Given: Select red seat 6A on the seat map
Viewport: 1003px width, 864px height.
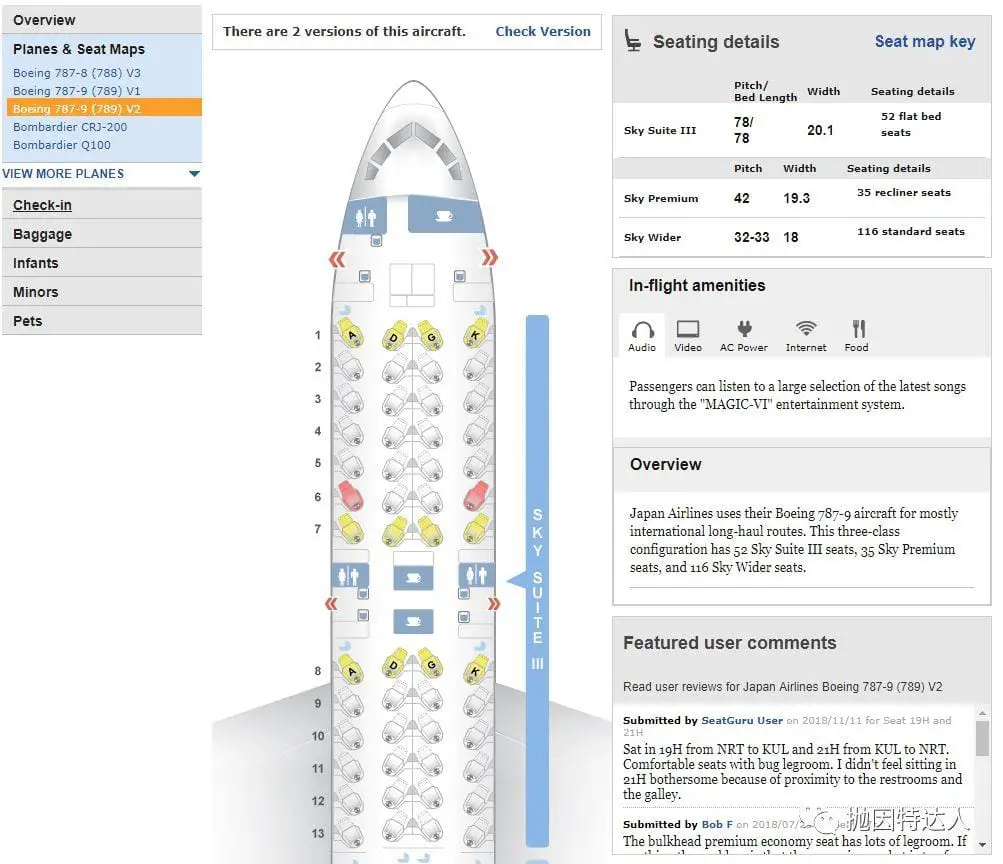Looking at the screenshot, I should tap(351, 496).
